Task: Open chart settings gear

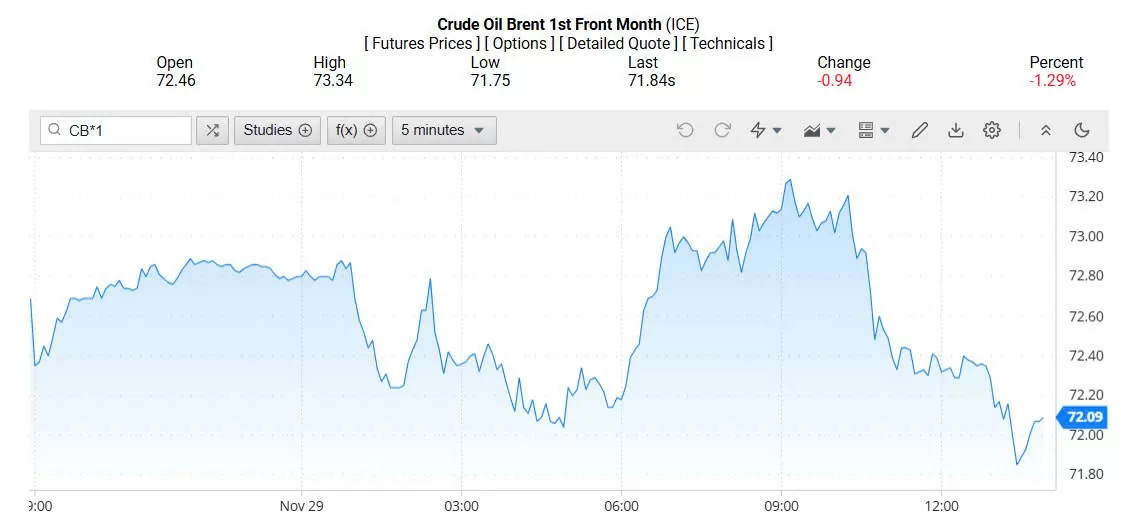Action: (x=992, y=130)
